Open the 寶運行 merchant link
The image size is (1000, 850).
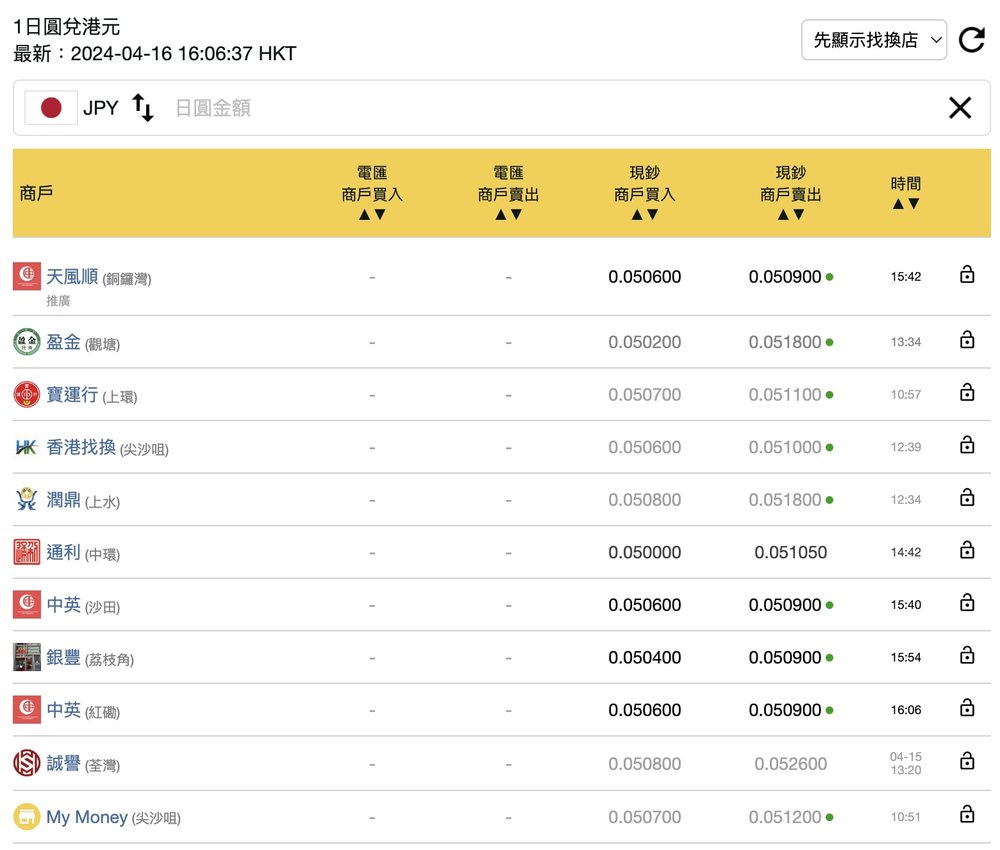click(x=72, y=395)
